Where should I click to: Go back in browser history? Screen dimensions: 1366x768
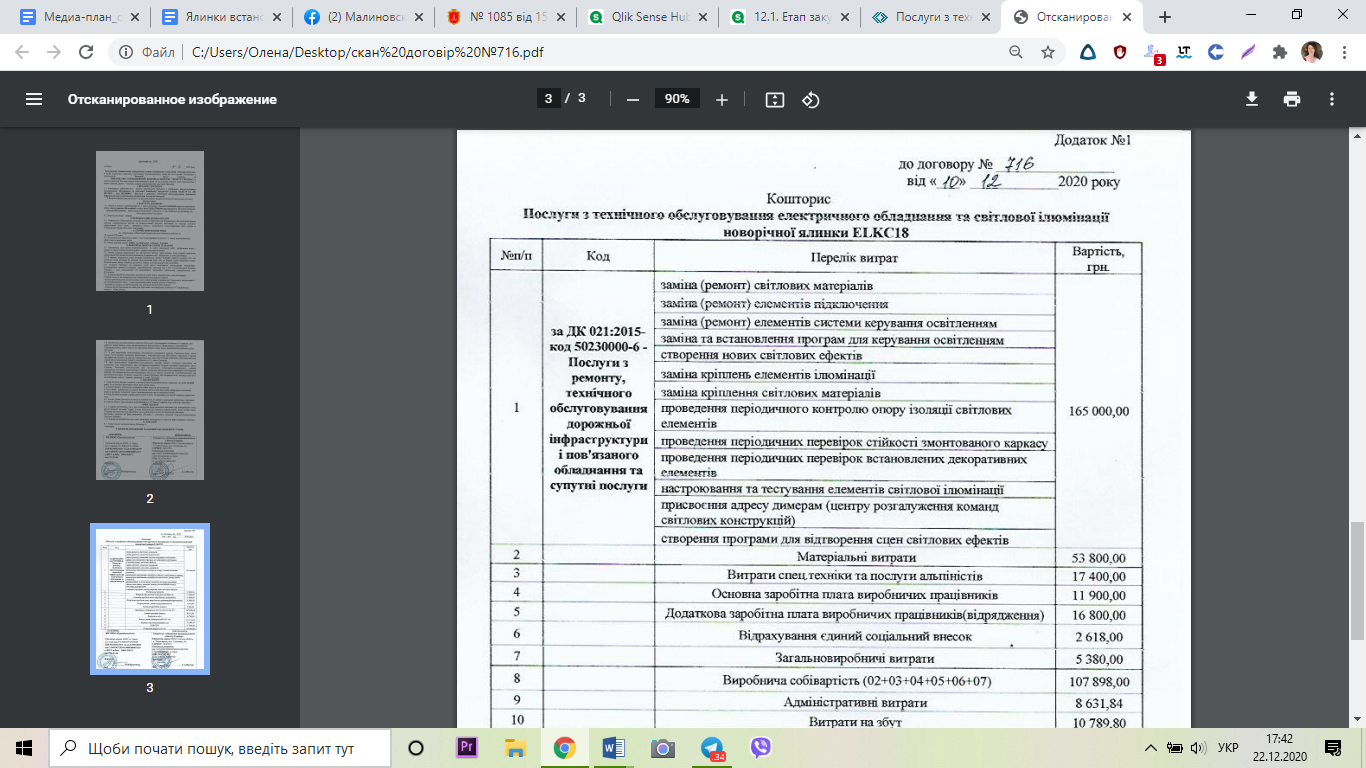[22, 52]
